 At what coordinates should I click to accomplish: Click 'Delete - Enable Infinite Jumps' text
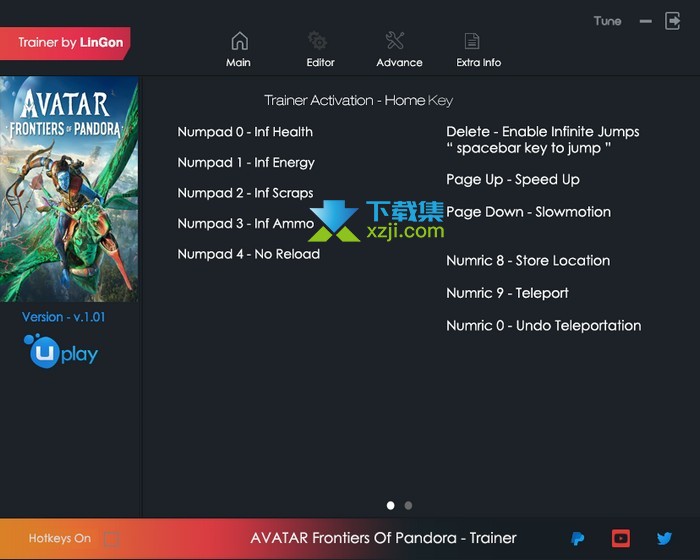543,132
